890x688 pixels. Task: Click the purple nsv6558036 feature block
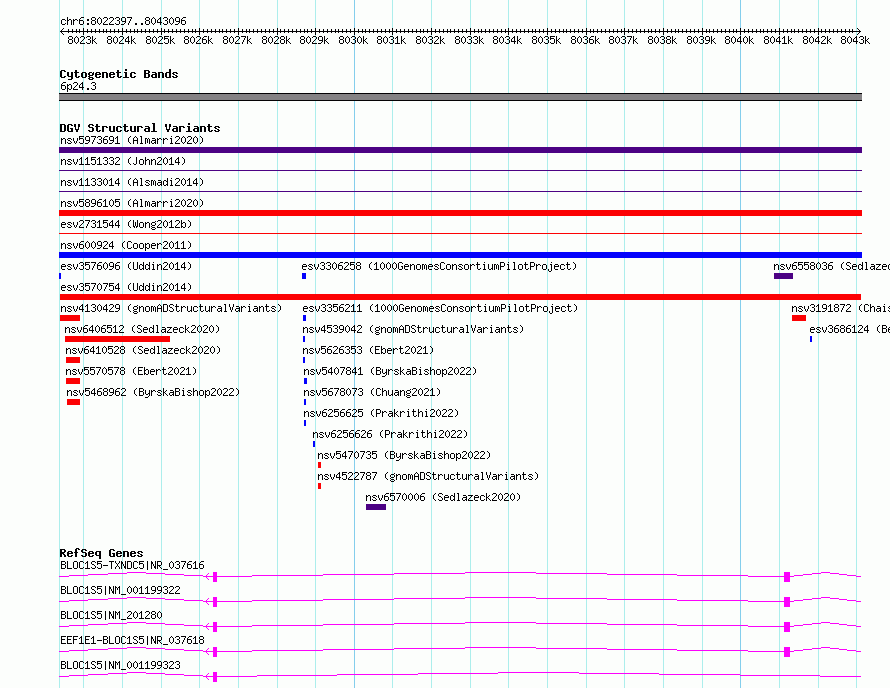click(783, 276)
